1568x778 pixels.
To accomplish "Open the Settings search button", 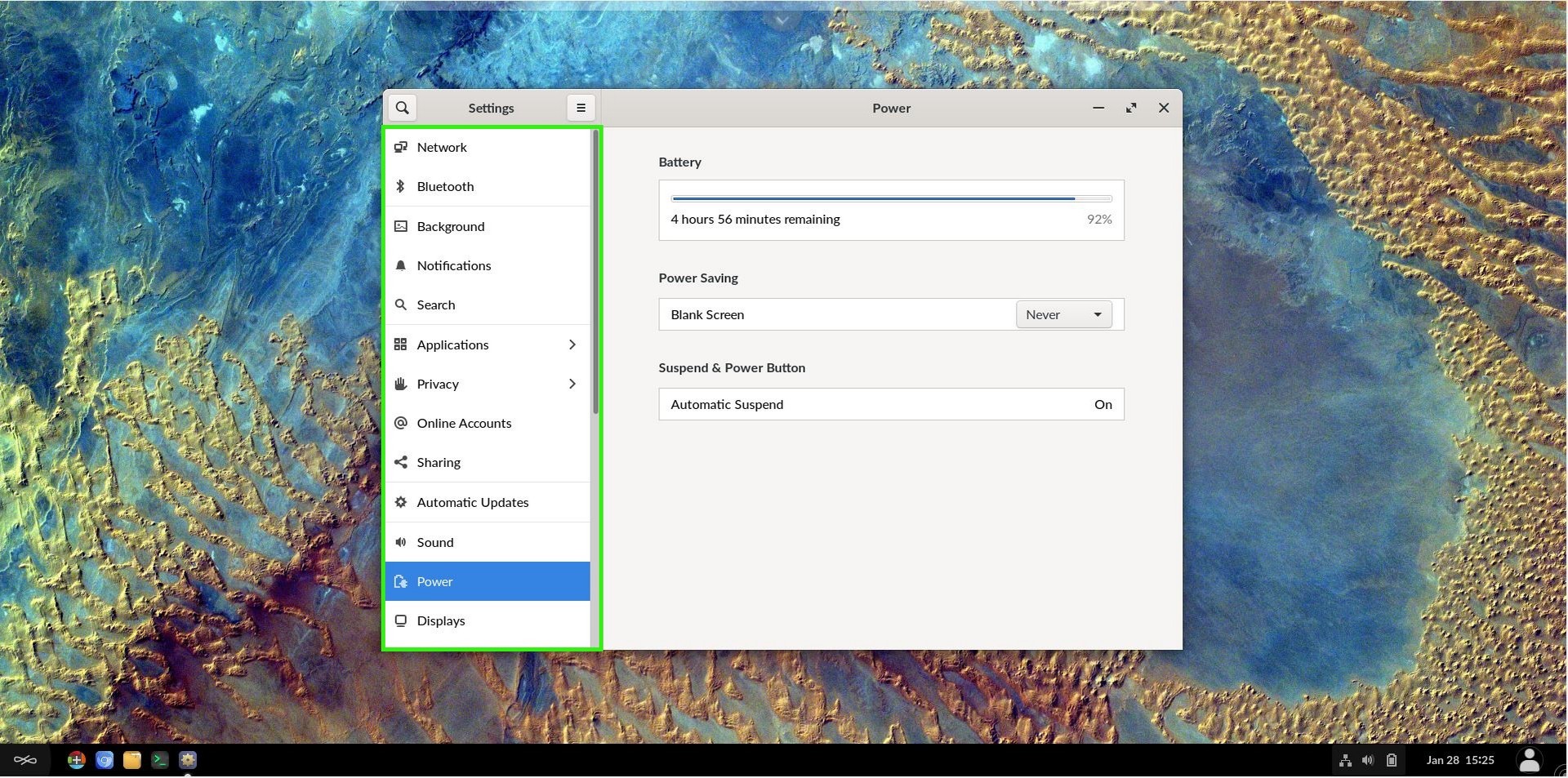I will pyautogui.click(x=402, y=108).
